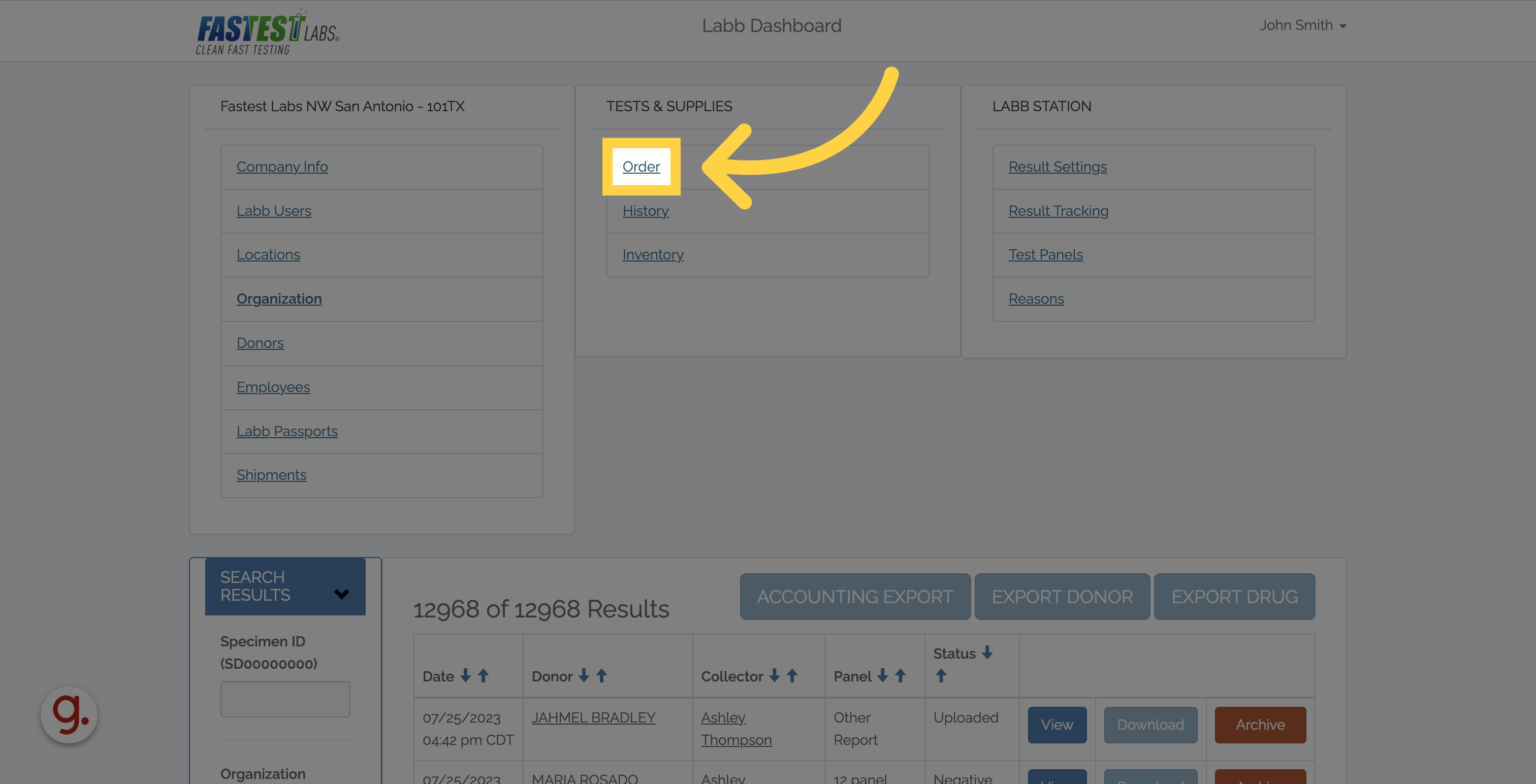Sort Status column descending with down arrow
The width and height of the screenshot is (1536, 784).
[x=987, y=653]
